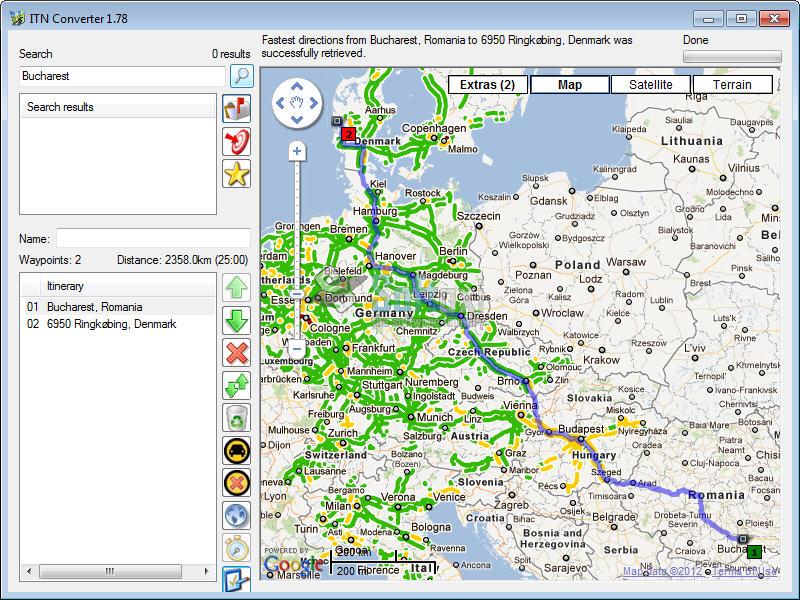Viewport: 800px width, 600px height.
Task: Open the Terms of Use link
Action: click(x=744, y=571)
